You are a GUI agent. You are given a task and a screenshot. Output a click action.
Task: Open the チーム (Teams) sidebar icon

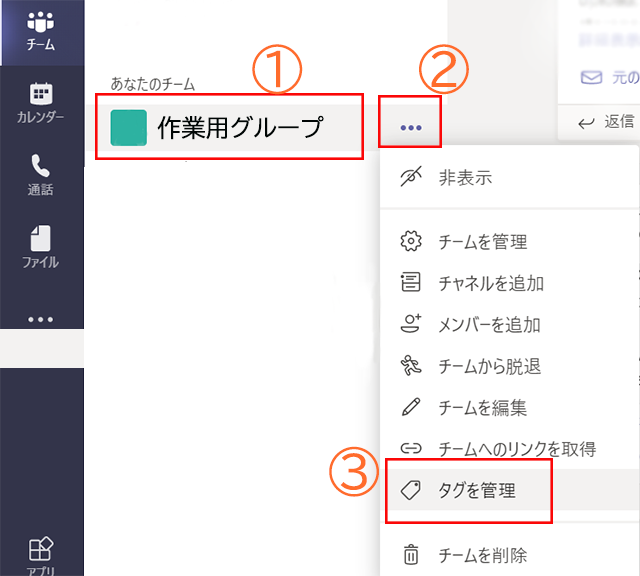tap(40, 31)
